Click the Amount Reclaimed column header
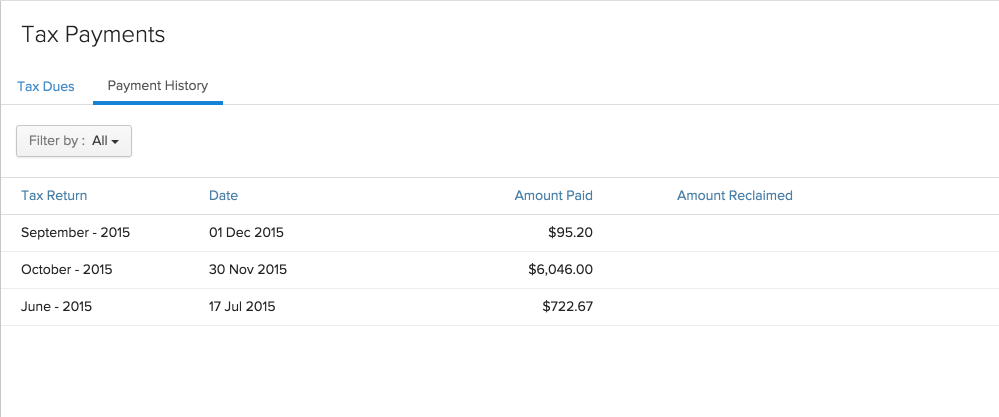Image resolution: width=999 pixels, height=417 pixels. click(734, 196)
